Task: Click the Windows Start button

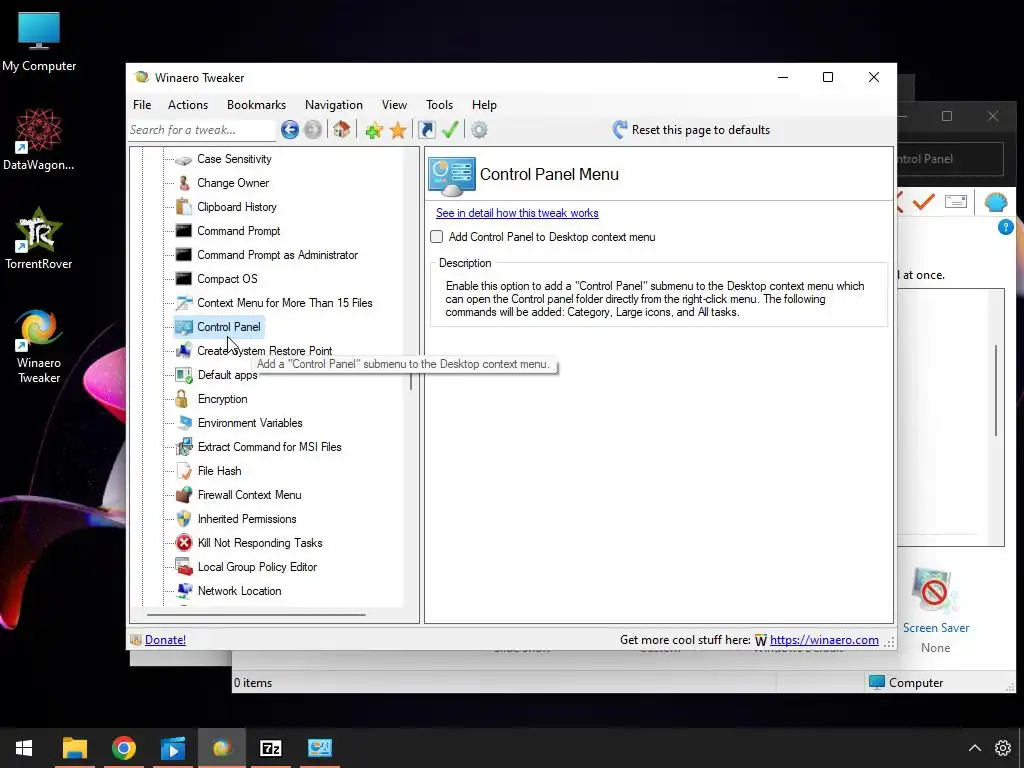Action: point(24,748)
